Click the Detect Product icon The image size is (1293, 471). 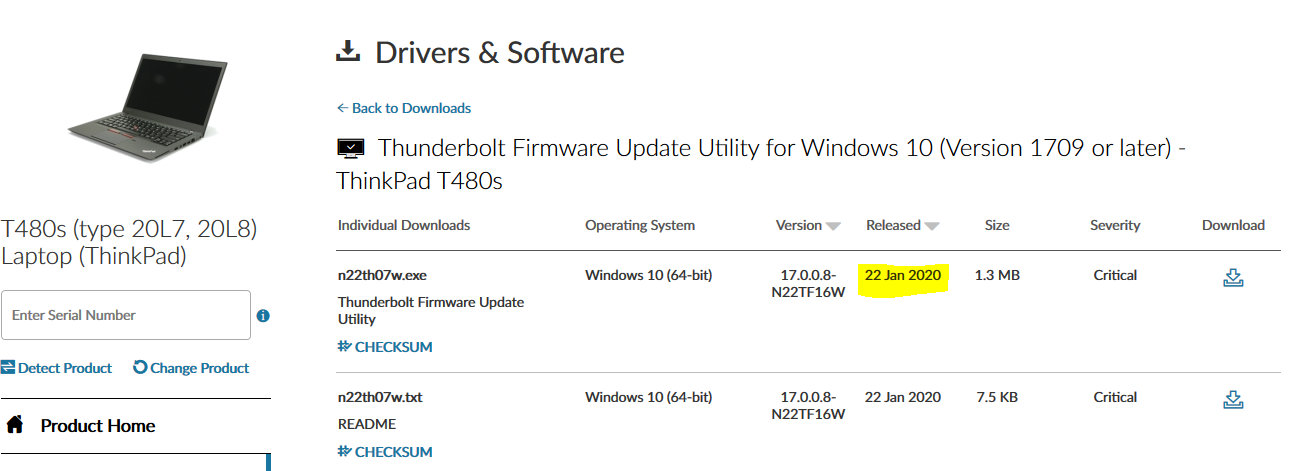point(8,368)
